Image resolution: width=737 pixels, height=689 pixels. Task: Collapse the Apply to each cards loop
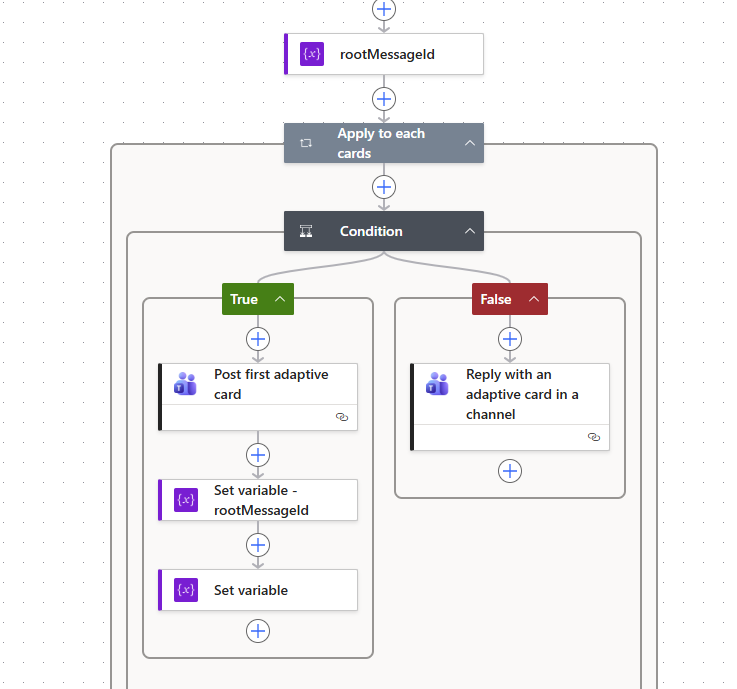469,143
